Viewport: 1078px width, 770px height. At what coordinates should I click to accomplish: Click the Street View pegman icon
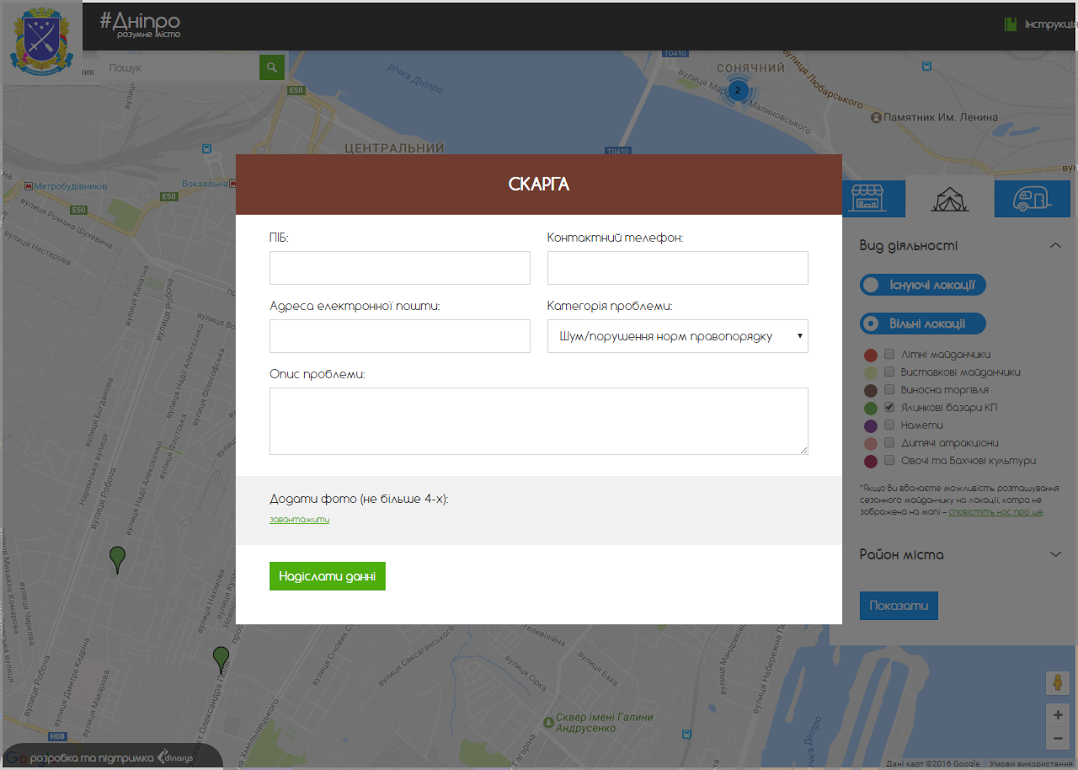pyautogui.click(x=1057, y=684)
